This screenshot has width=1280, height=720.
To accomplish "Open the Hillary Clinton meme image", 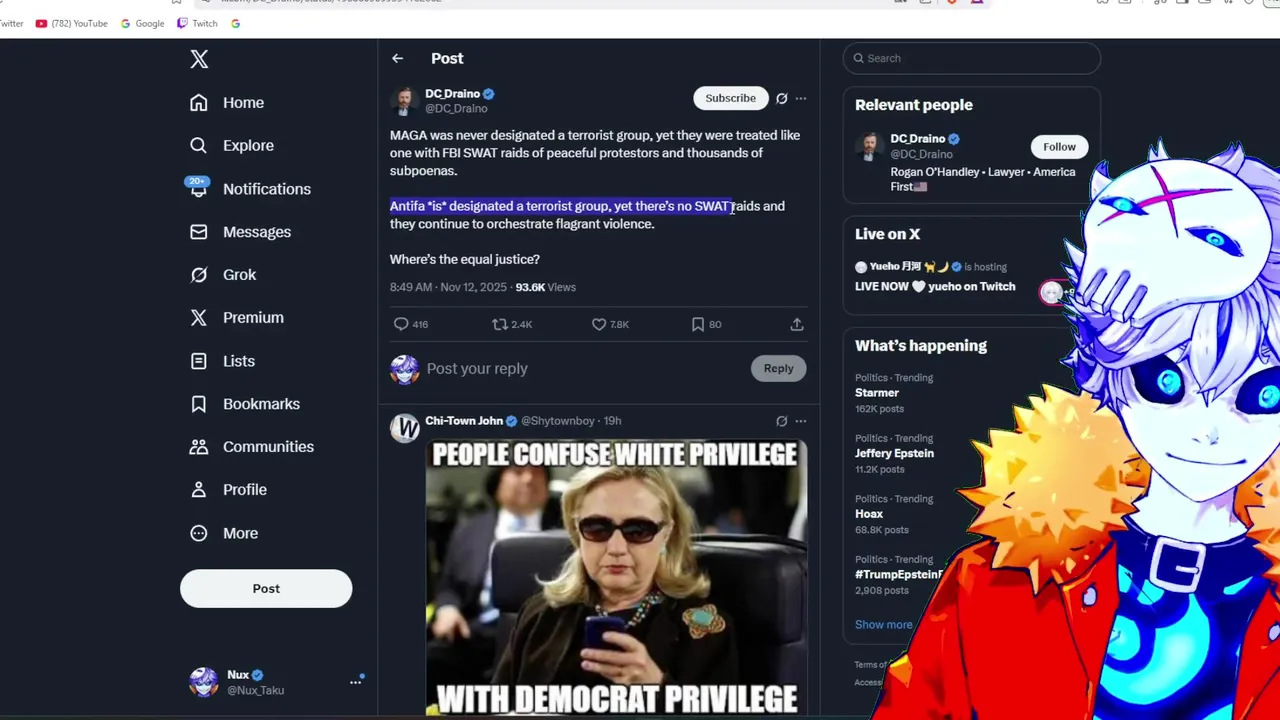I will click(616, 578).
